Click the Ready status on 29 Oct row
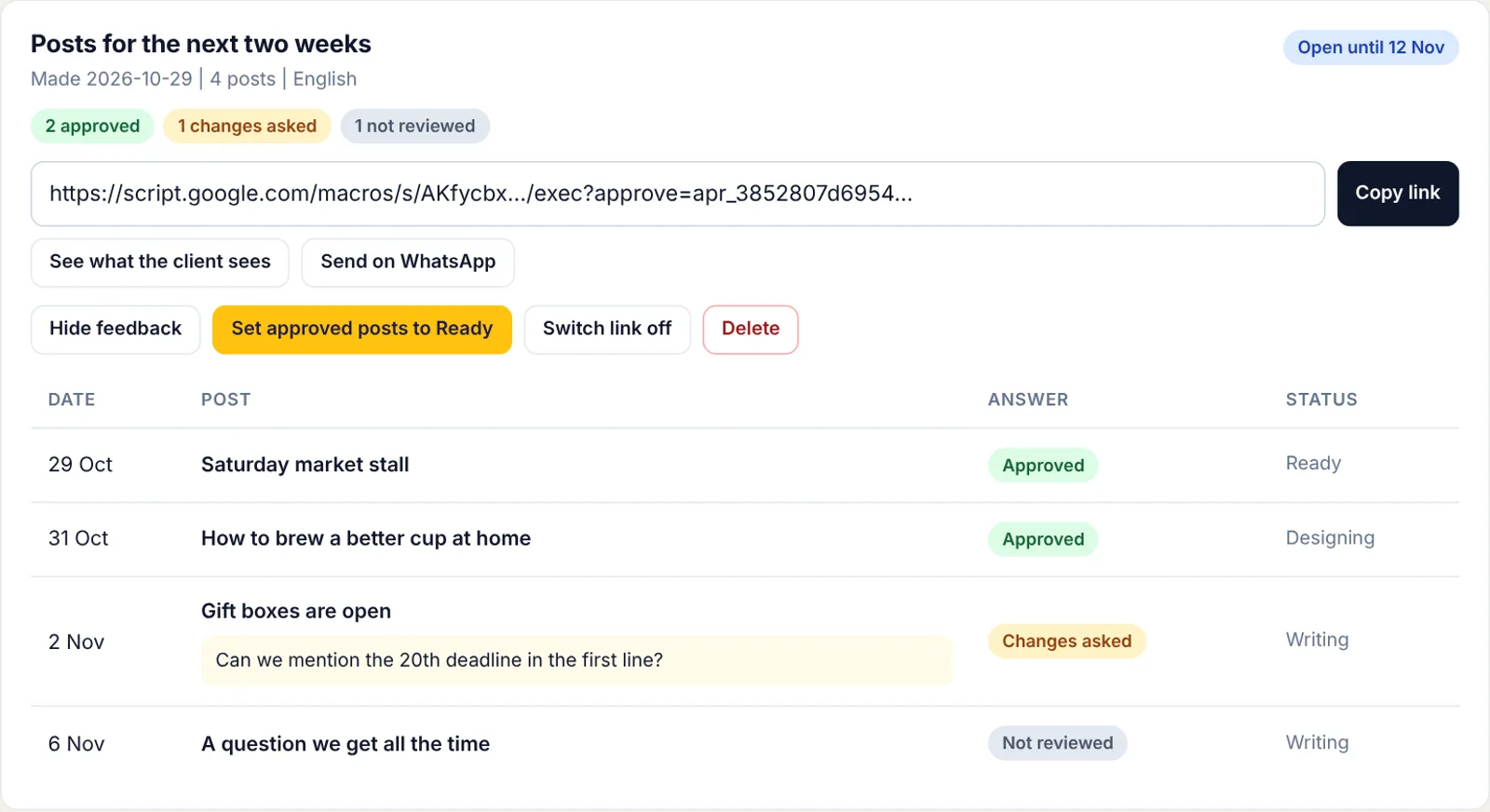Screen dimensions: 1490x812 (x=1313, y=464)
